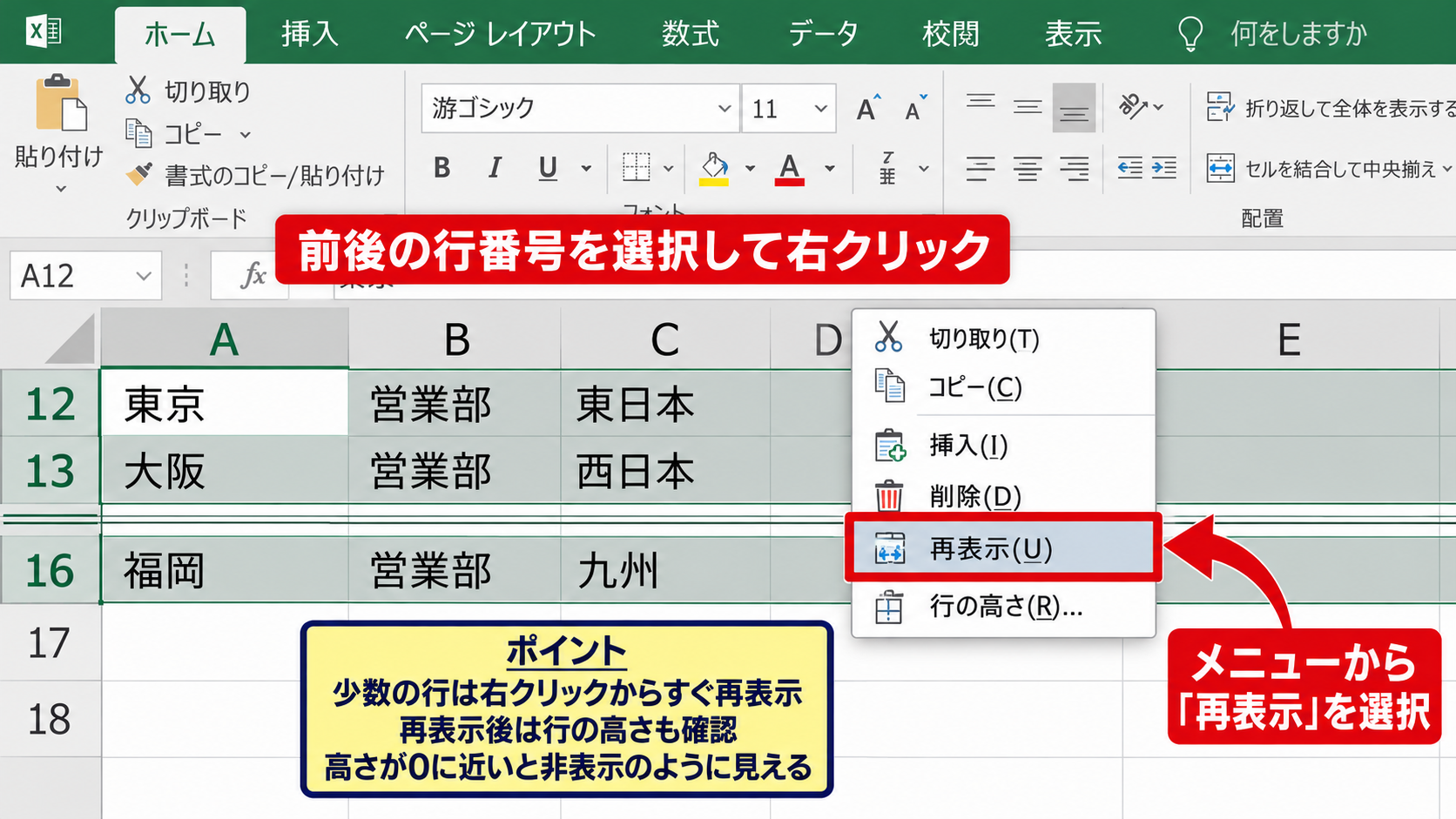Open the underline style dropdown arrow

coord(587,168)
